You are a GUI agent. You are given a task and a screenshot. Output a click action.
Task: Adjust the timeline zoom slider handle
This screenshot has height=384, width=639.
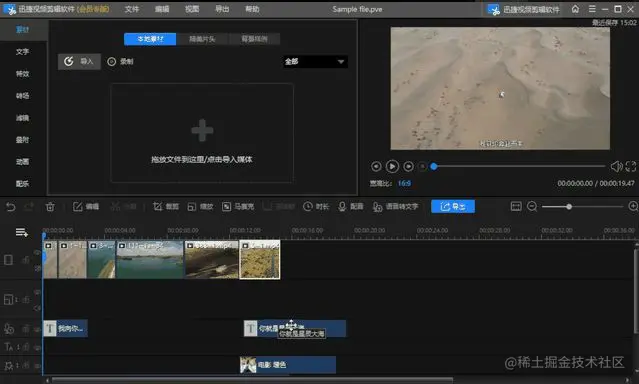pos(569,207)
